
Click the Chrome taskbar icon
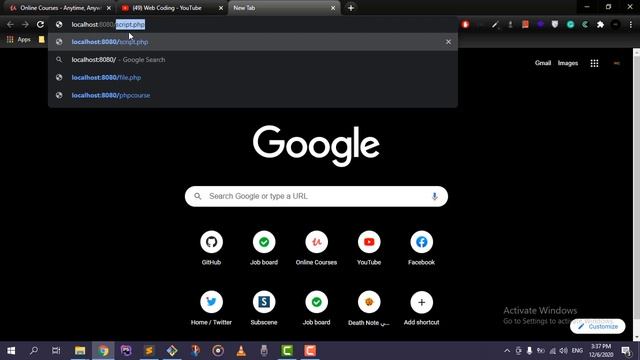point(103,351)
